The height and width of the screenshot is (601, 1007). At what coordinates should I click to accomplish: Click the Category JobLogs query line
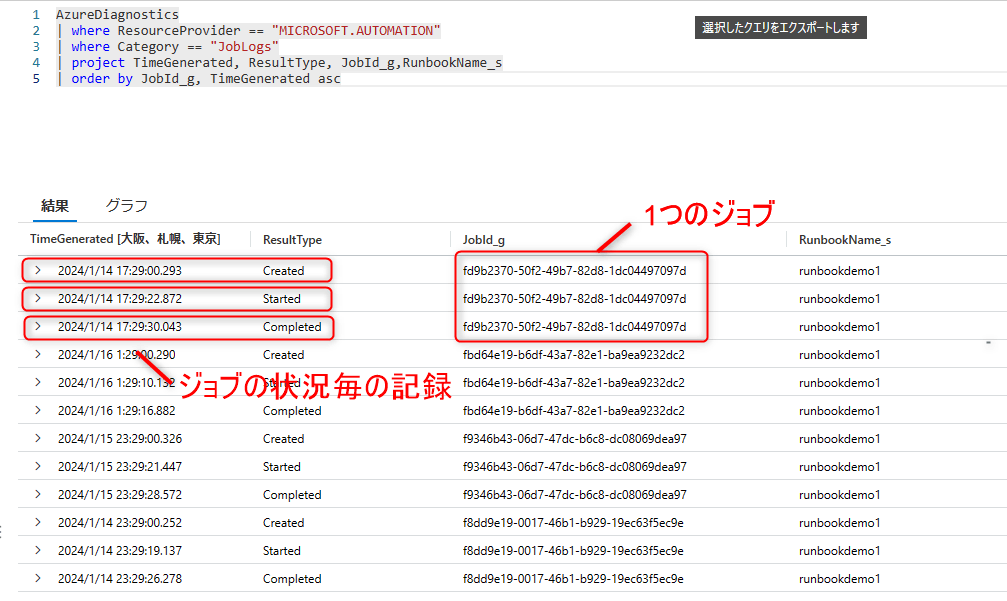(168, 46)
